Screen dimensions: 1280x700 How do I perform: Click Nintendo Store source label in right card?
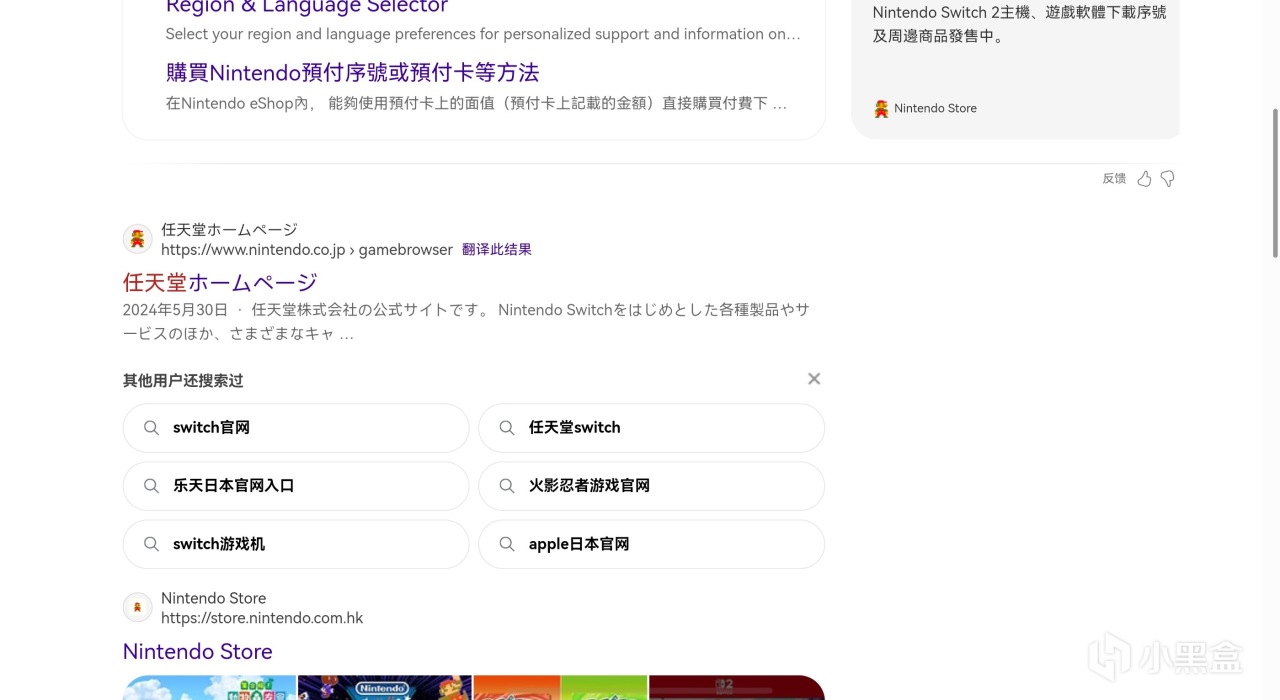click(x=935, y=108)
